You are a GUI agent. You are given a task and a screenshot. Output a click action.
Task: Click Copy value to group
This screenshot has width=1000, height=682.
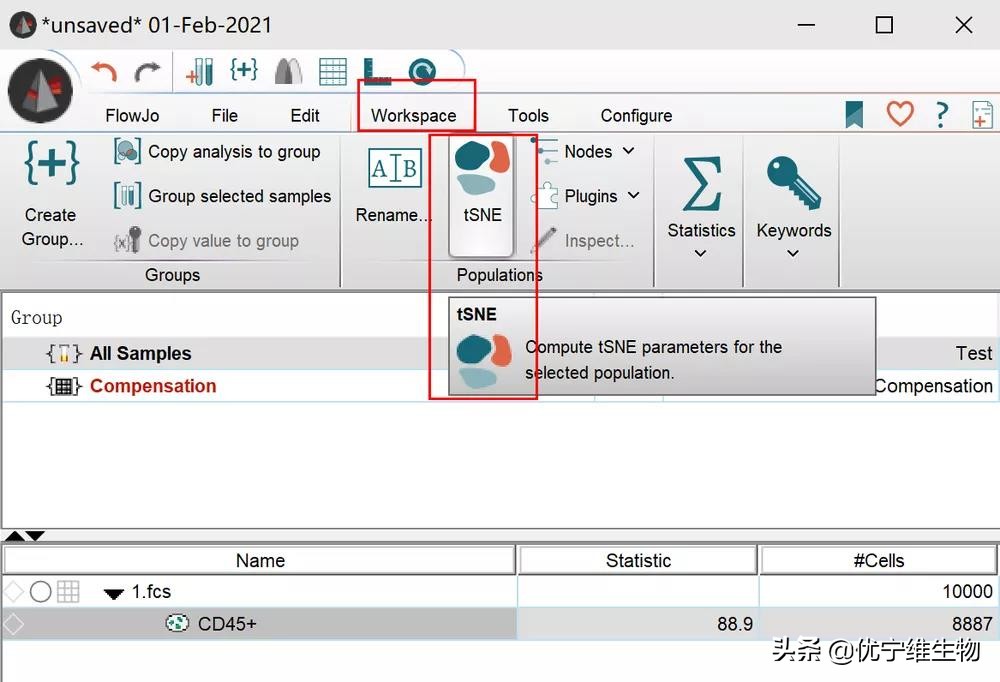207,241
